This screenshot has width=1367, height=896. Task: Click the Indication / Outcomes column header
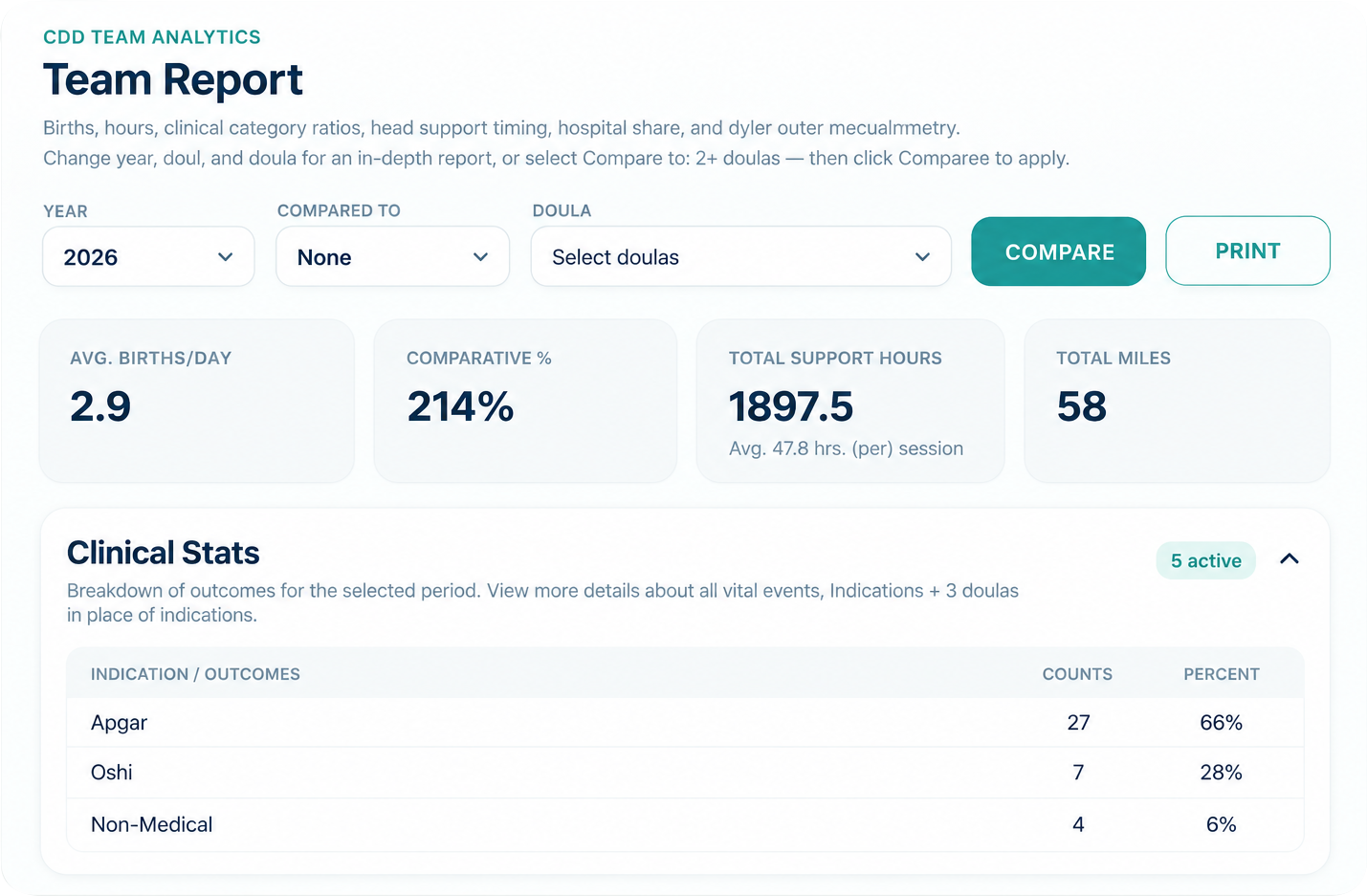click(195, 674)
